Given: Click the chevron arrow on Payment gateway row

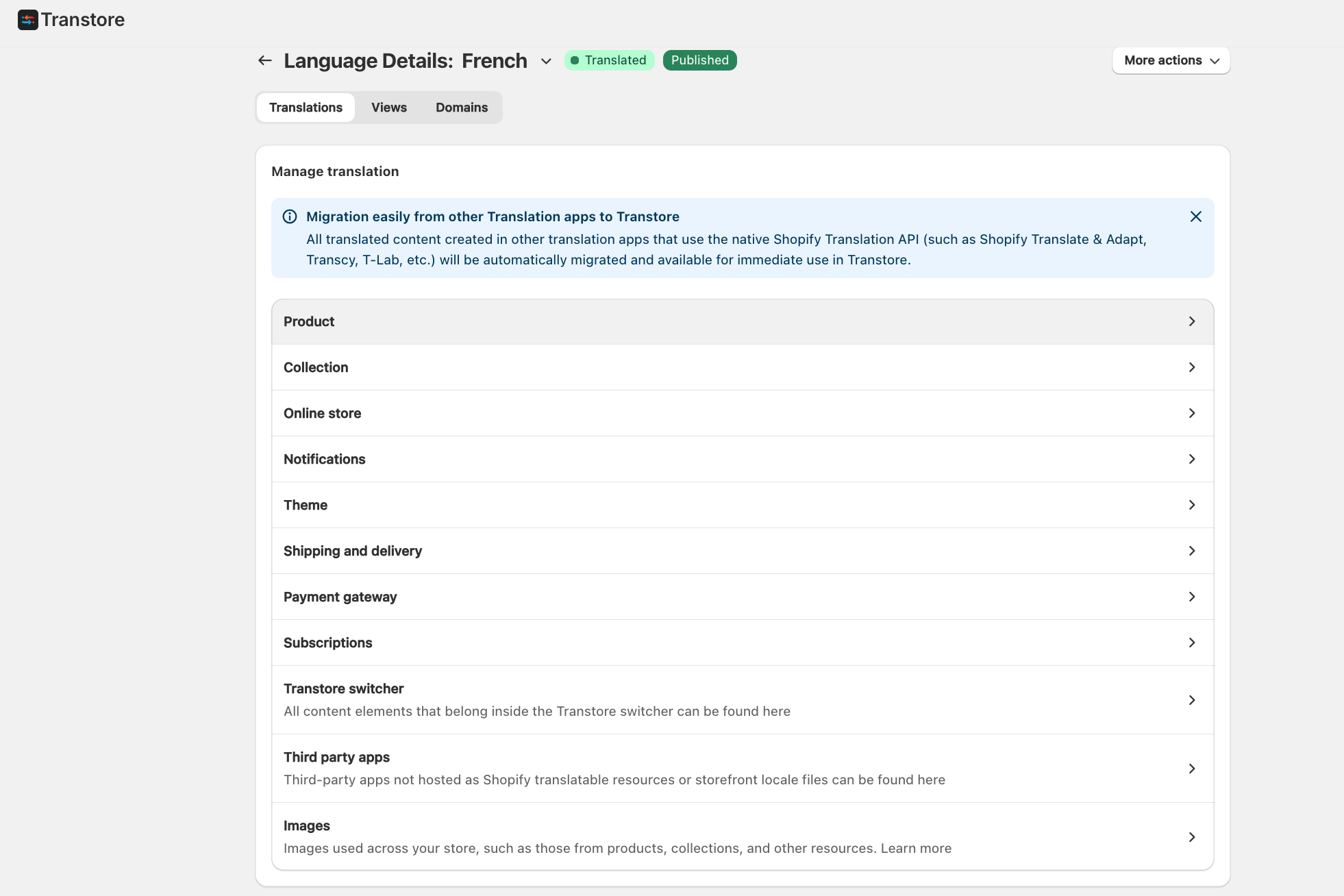Looking at the screenshot, I should (1191, 597).
